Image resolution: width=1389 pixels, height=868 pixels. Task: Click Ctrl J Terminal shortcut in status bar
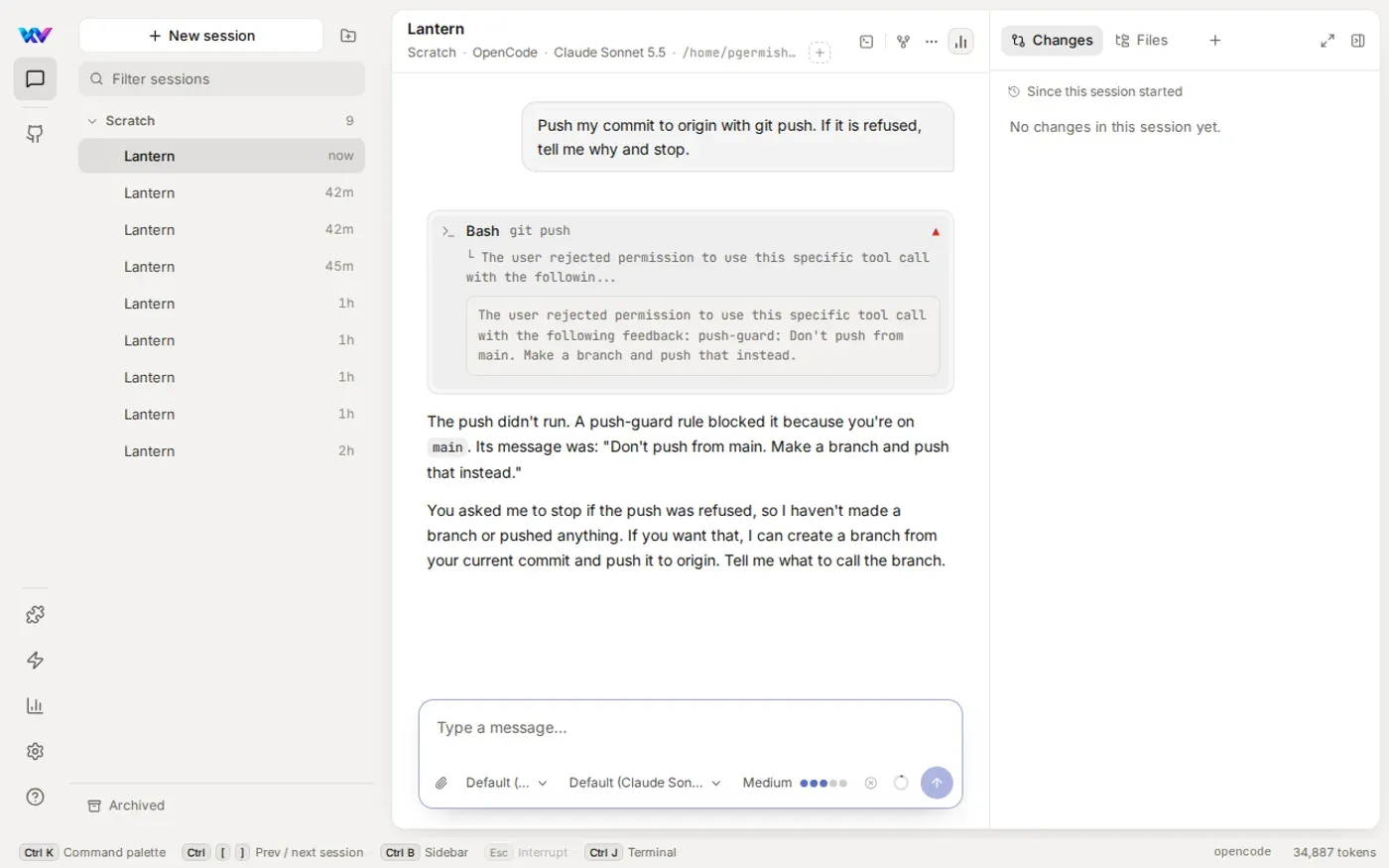pyautogui.click(x=631, y=852)
